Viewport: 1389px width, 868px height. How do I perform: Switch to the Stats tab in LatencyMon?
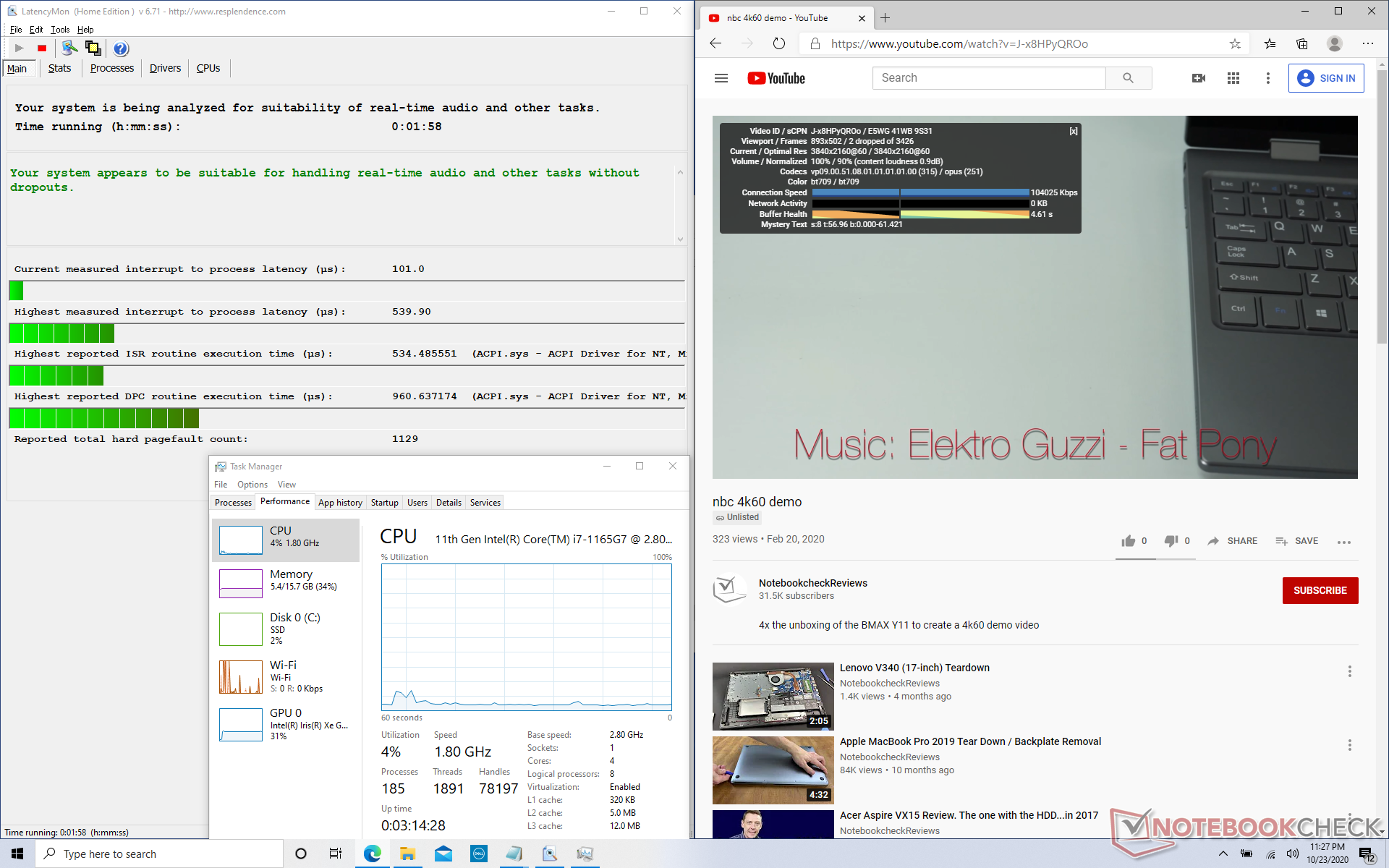59,68
